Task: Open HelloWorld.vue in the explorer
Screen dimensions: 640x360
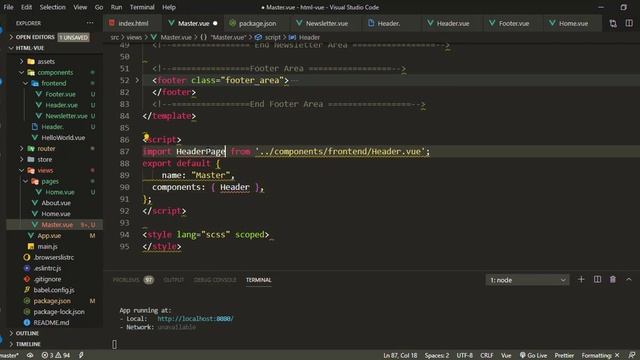Action: [x=63, y=138]
